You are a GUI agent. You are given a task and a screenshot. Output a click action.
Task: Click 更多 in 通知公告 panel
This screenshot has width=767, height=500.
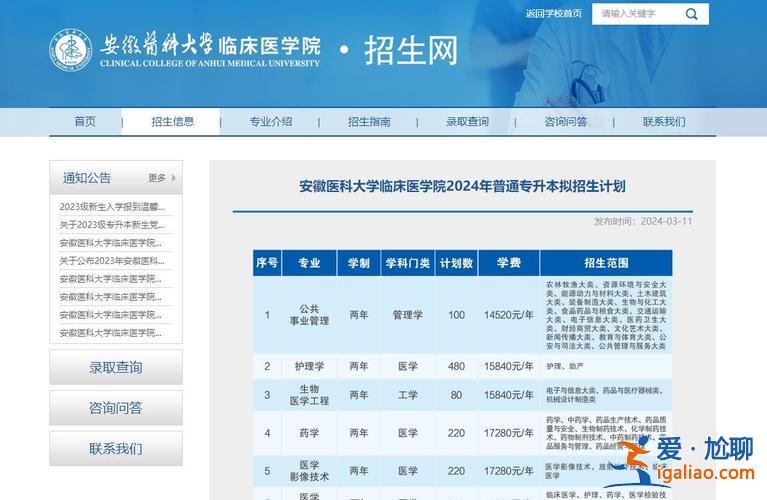(157, 178)
